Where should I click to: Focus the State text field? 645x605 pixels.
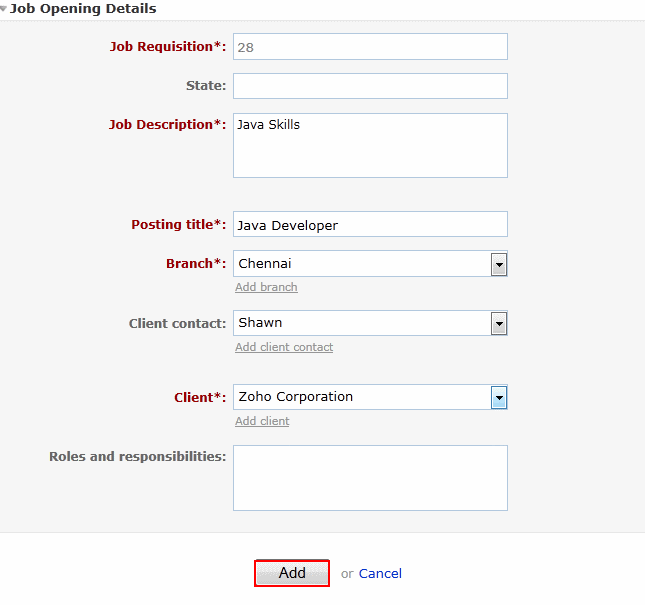tap(370, 86)
